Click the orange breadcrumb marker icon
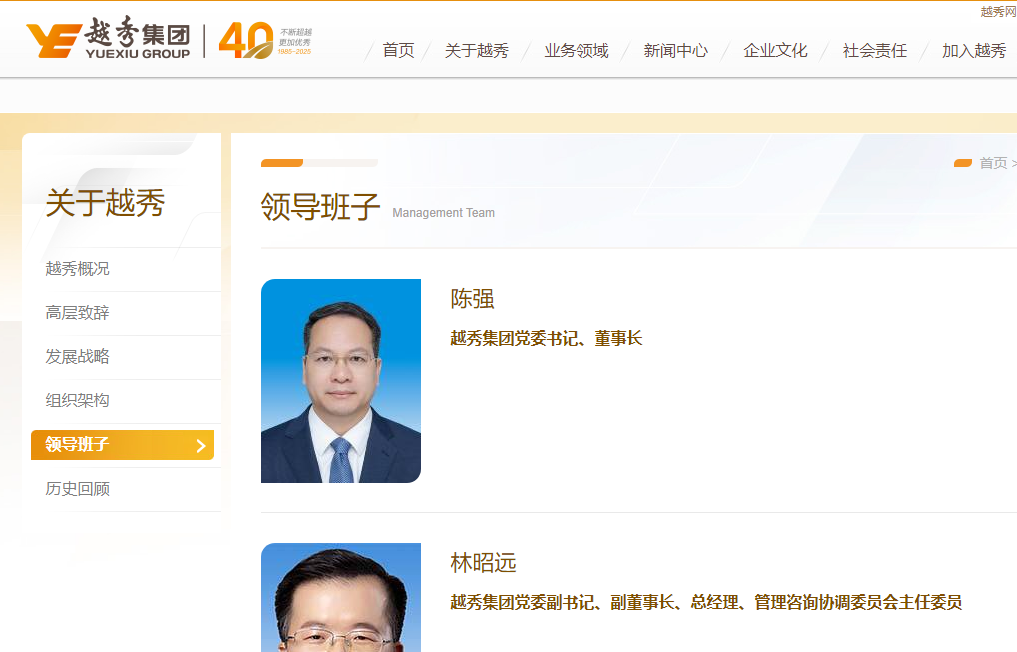The height and width of the screenshot is (652, 1017). click(963, 163)
